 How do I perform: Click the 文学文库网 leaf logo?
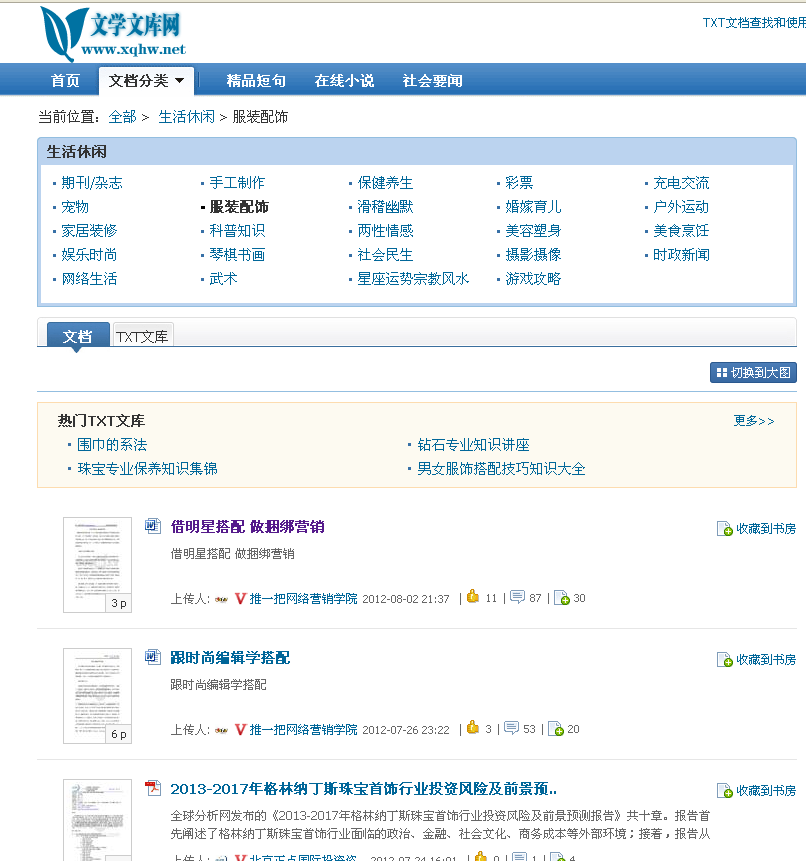coord(58,33)
